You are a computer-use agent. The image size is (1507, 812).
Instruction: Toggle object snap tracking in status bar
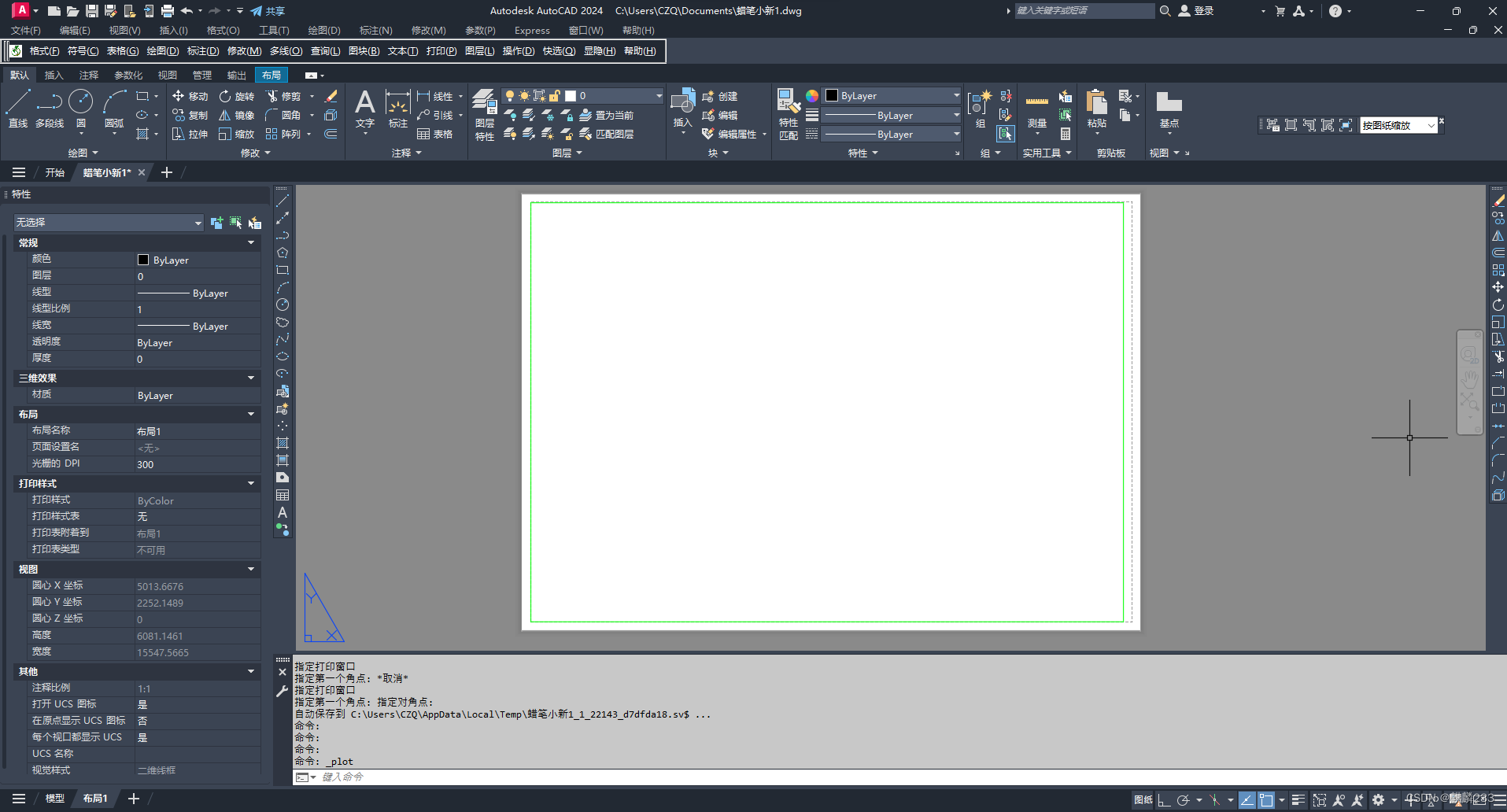tap(1247, 799)
